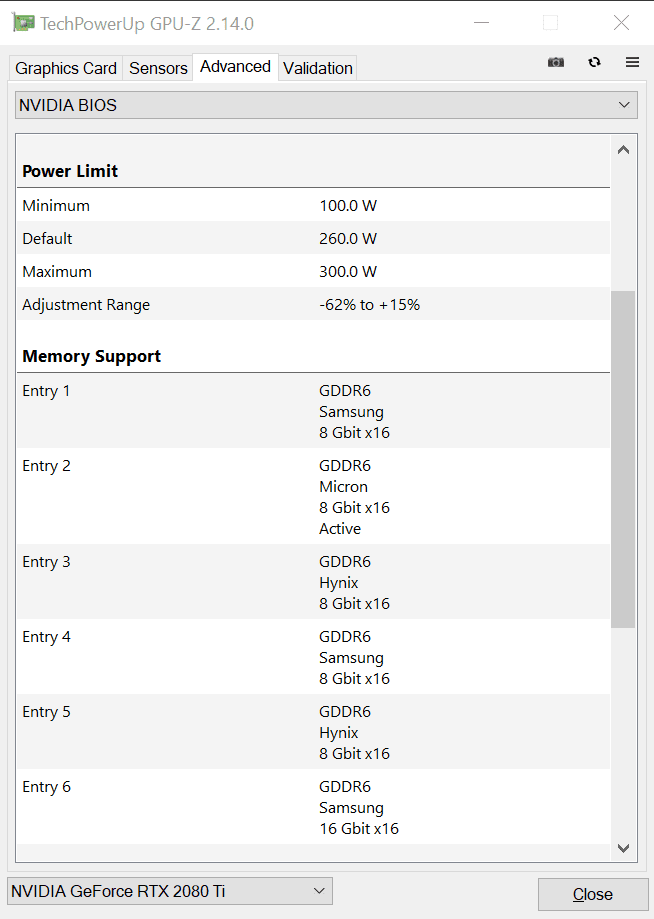Image resolution: width=654 pixels, height=919 pixels.
Task: Select the Minimum power limit row
Action: [314, 206]
